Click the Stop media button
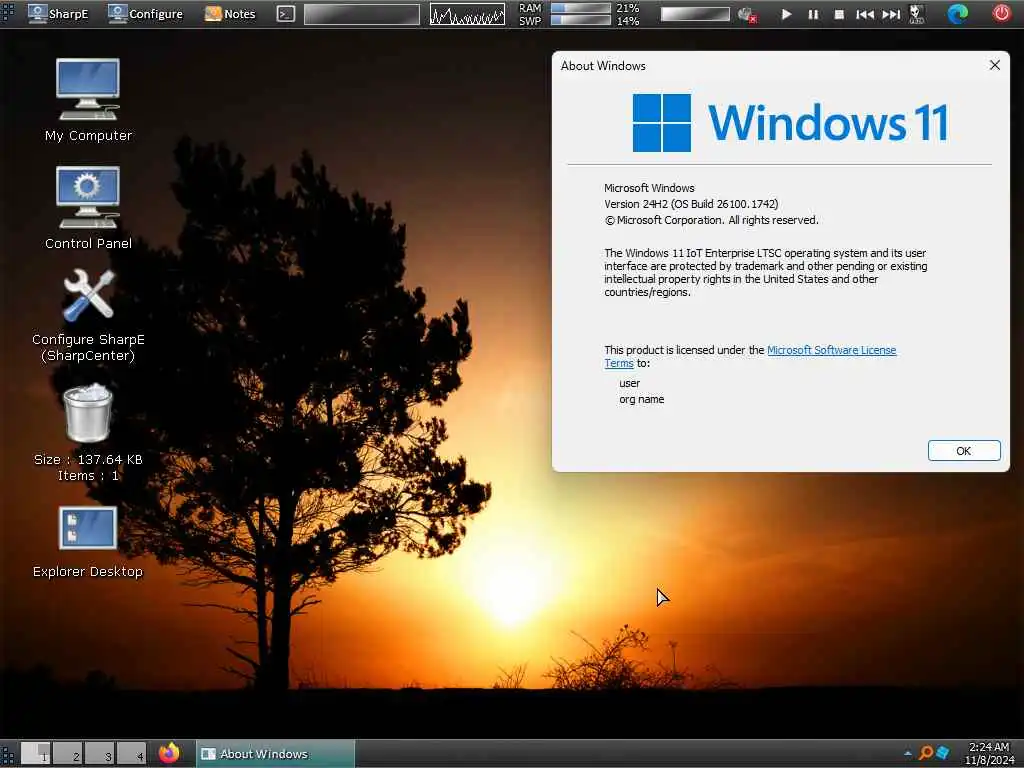 [x=839, y=14]
